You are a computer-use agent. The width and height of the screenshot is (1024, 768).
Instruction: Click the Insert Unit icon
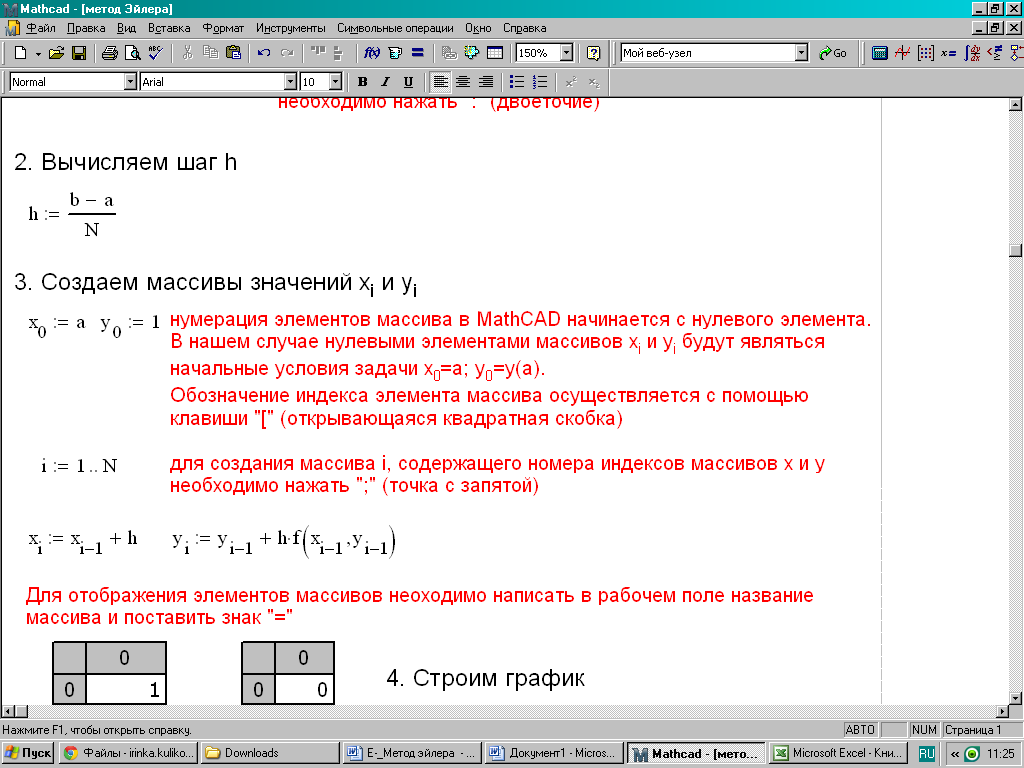pyautogui.click(x=395, y=53)
